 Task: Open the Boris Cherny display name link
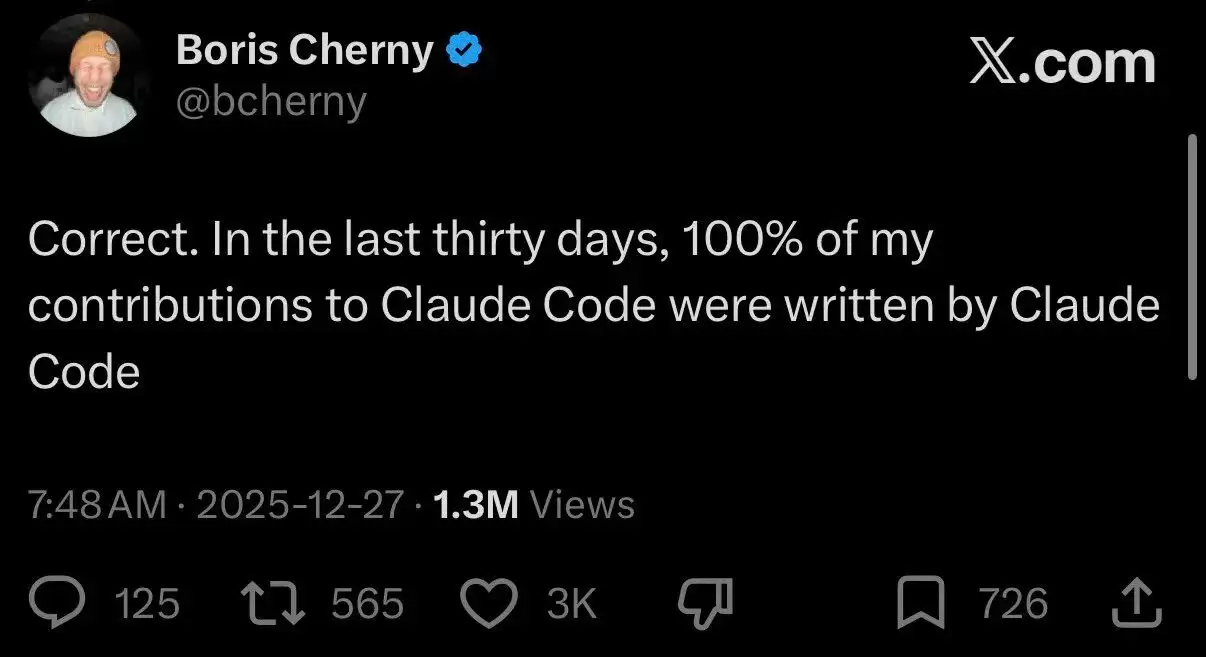tap(305, 51)
